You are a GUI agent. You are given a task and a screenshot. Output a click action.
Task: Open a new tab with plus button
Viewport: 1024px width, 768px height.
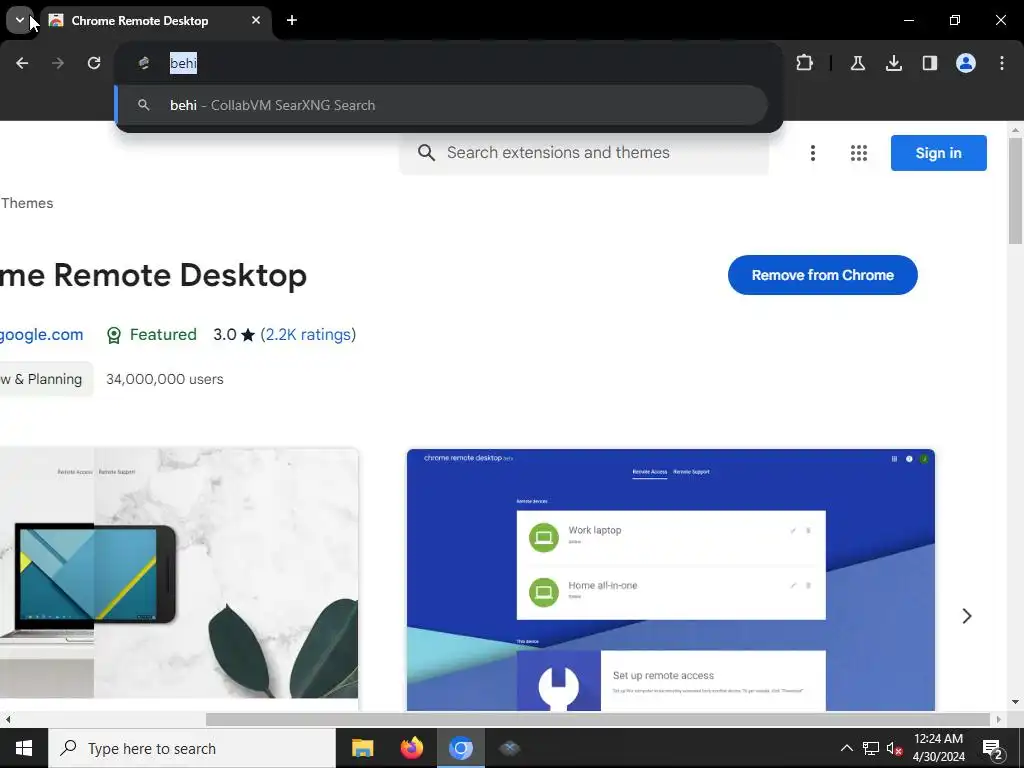(x=292, y=20)
